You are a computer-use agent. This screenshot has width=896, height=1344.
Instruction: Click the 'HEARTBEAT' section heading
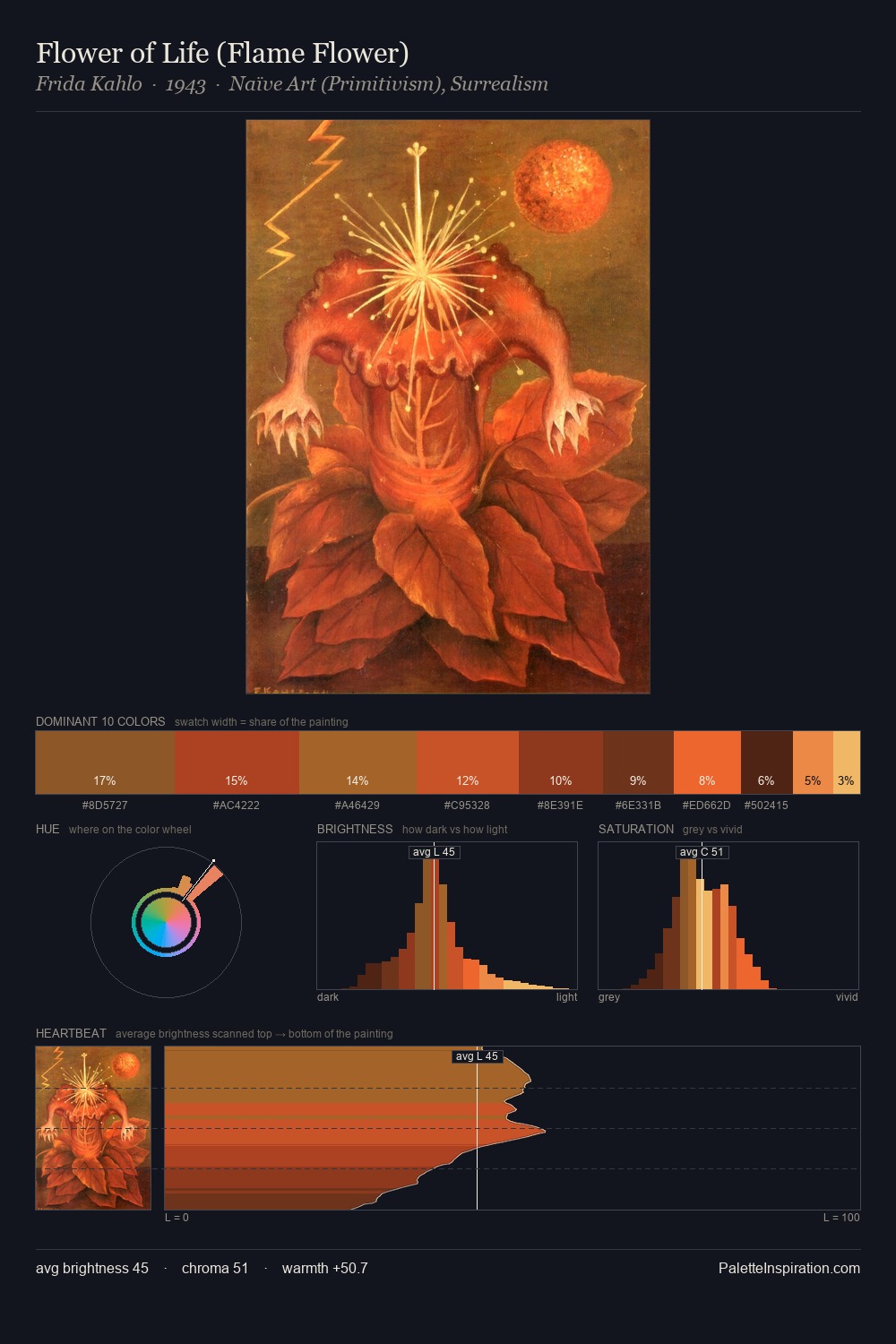(71, 1033)
